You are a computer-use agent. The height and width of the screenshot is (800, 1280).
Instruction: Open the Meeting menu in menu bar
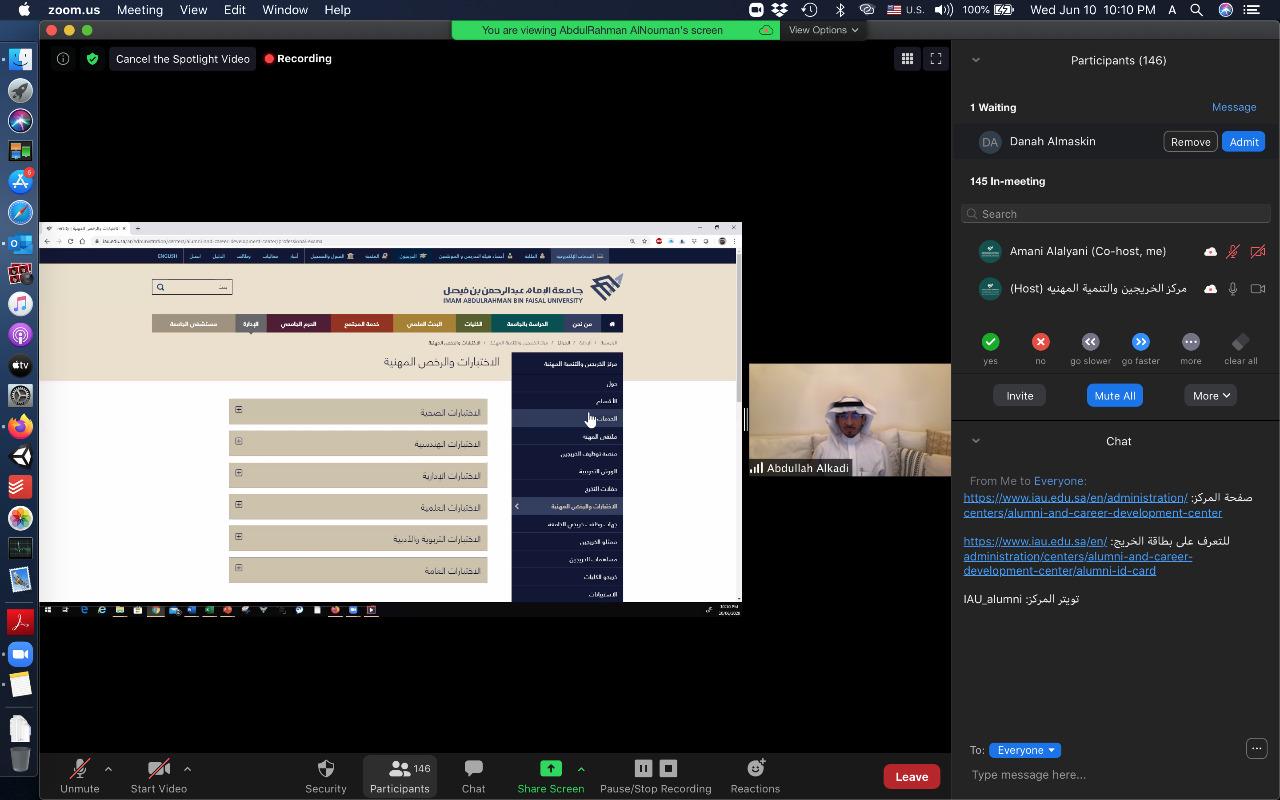coord(139,10)
